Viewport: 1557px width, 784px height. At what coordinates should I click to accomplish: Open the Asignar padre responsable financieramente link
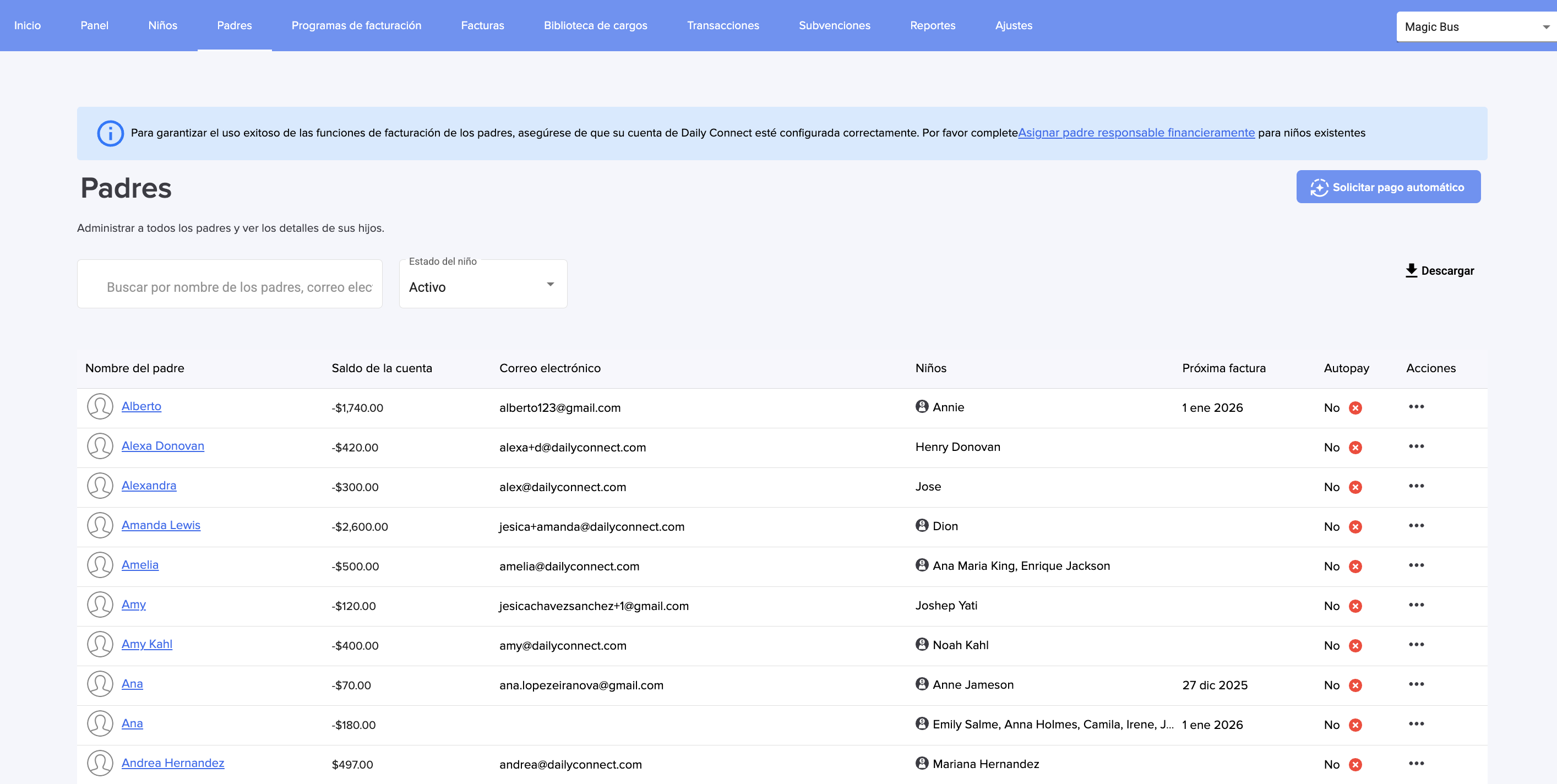click(x=1136, y=132)
